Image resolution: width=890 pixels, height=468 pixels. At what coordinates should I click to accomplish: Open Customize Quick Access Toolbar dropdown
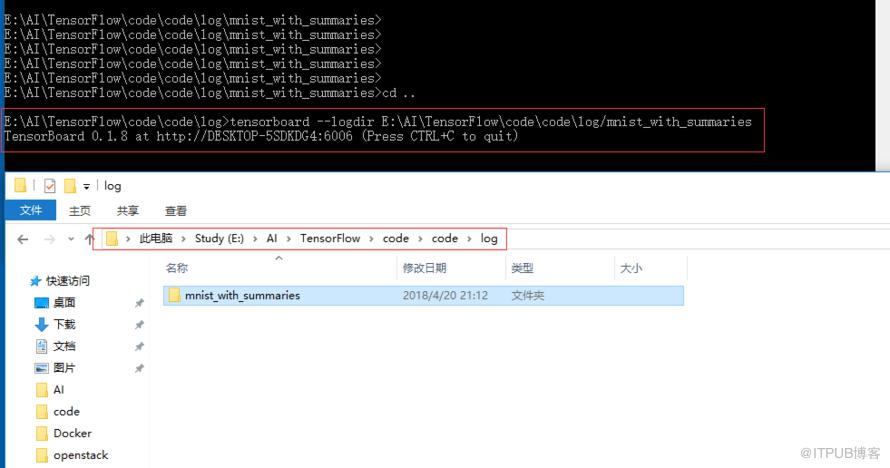[86, 186]
